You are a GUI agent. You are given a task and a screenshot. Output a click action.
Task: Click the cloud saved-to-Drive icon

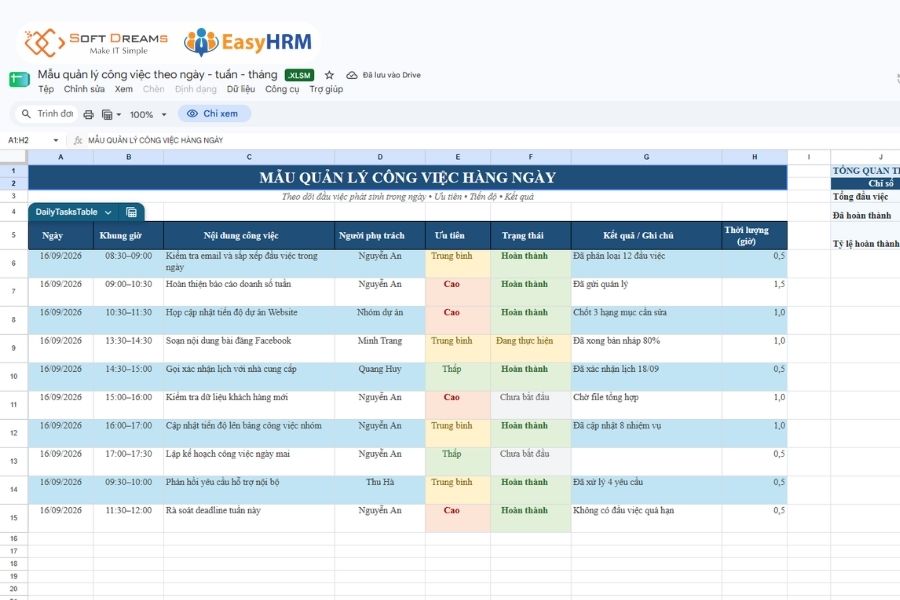click(x=351, y=75)
